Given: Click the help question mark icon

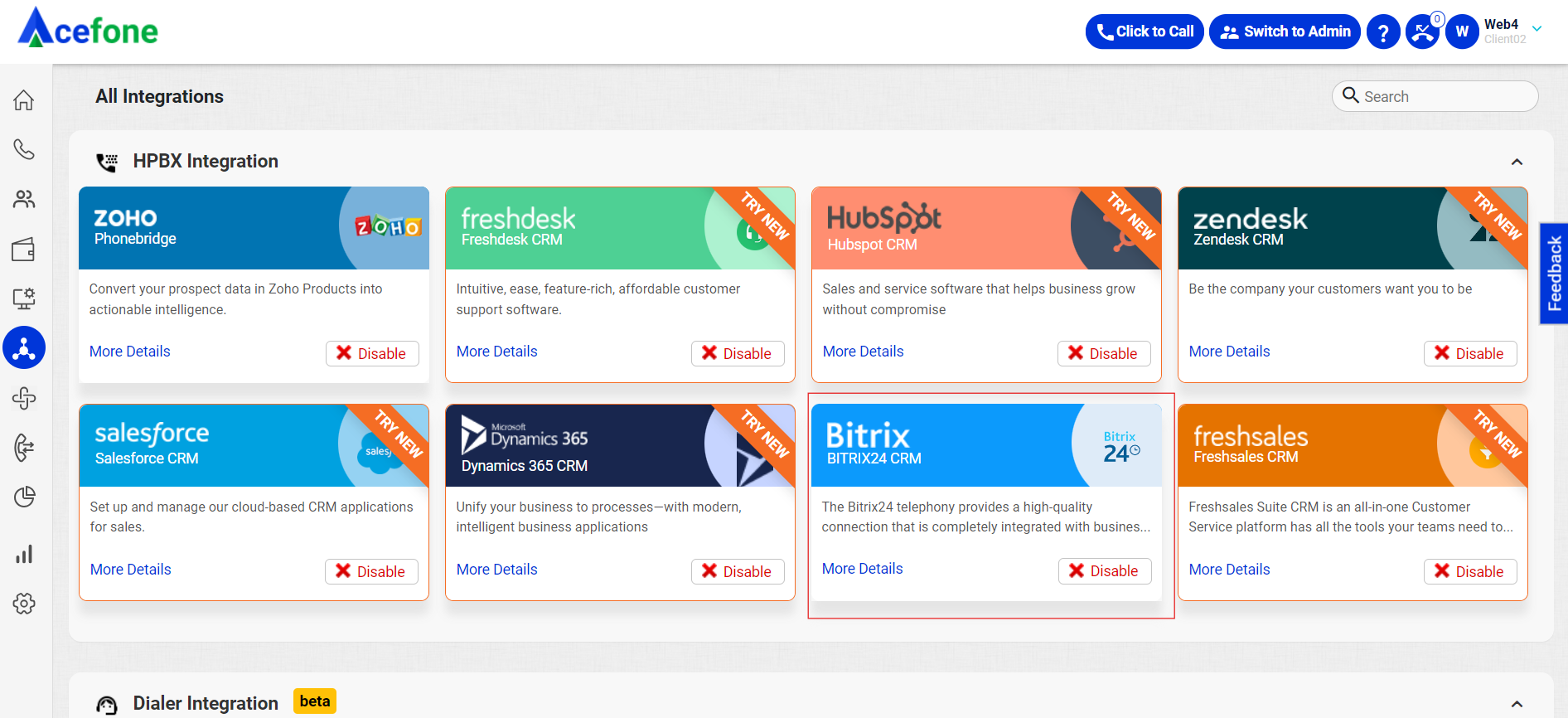Looking at the screenshot, I should pos(1382,32).
